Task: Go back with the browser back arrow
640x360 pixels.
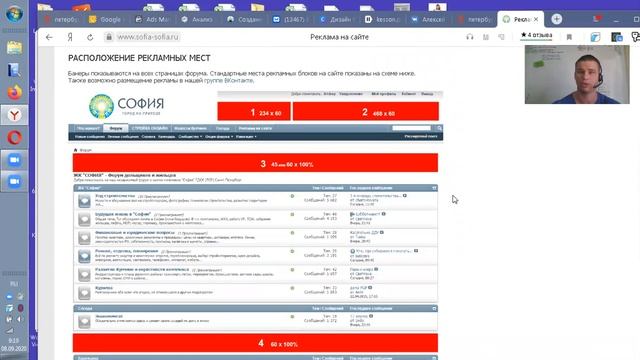Action: click(49, 37)
